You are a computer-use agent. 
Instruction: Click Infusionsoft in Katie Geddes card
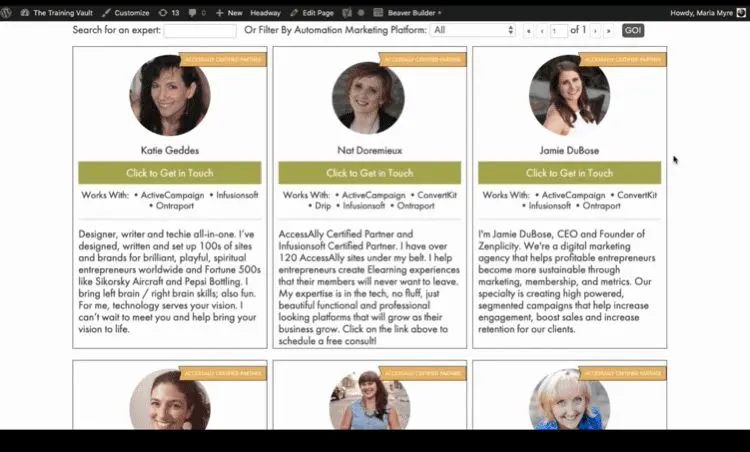click(237, 195)
